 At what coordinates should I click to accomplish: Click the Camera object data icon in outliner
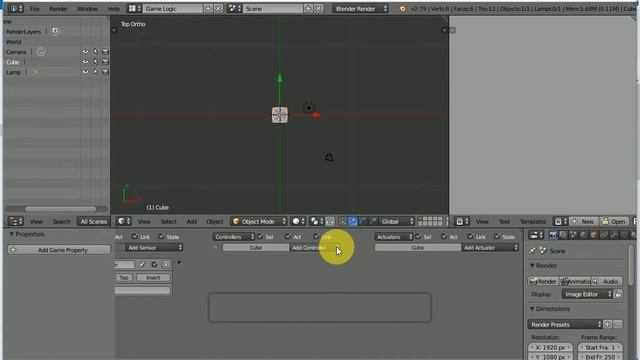(41, 52)
